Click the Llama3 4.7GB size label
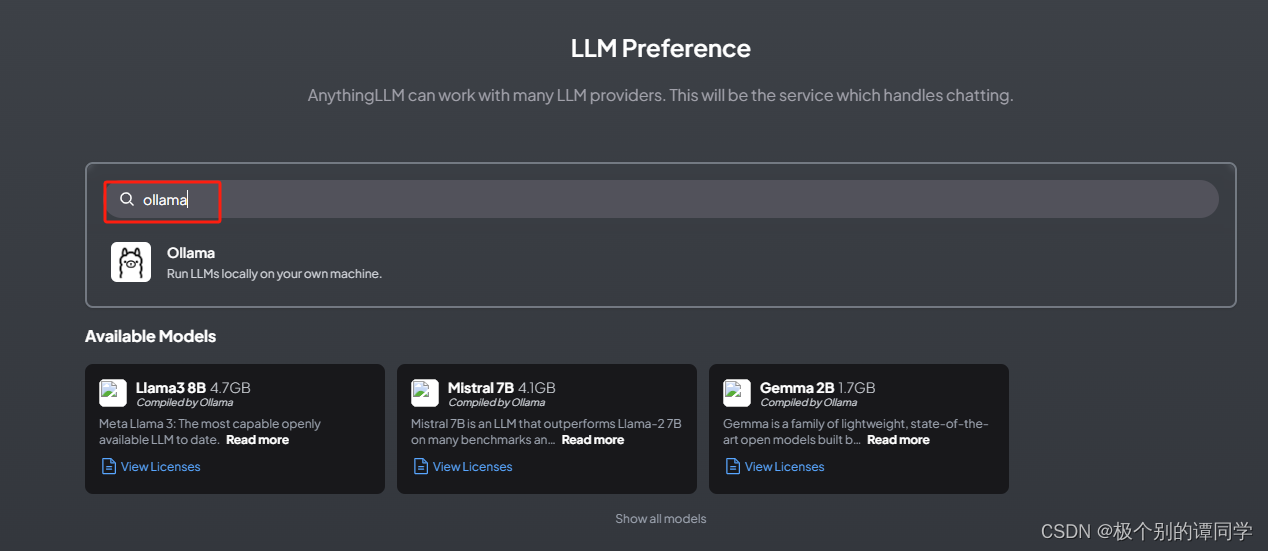1268x551 pixels. 230,388
